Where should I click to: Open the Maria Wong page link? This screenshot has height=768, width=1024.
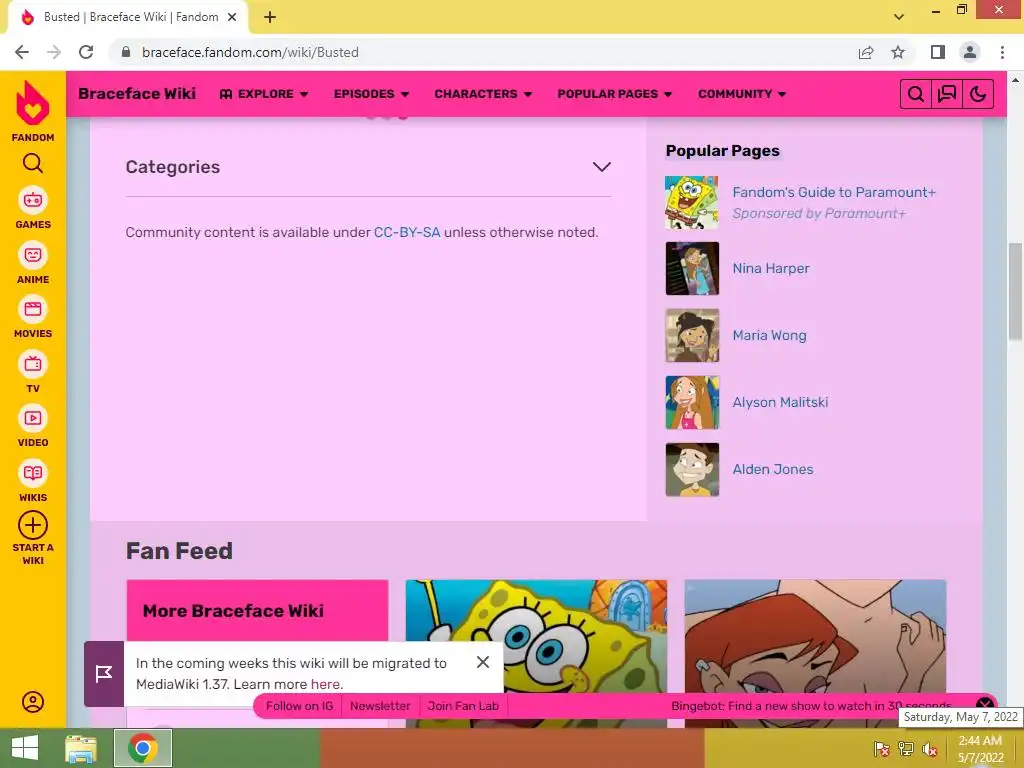[769, 336]
